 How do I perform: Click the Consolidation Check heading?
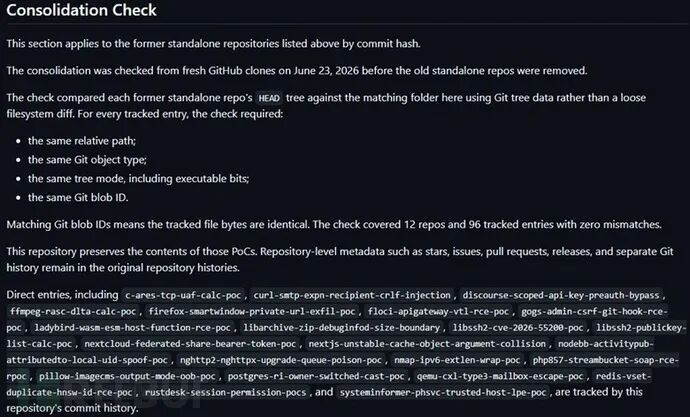coord(81,10)
